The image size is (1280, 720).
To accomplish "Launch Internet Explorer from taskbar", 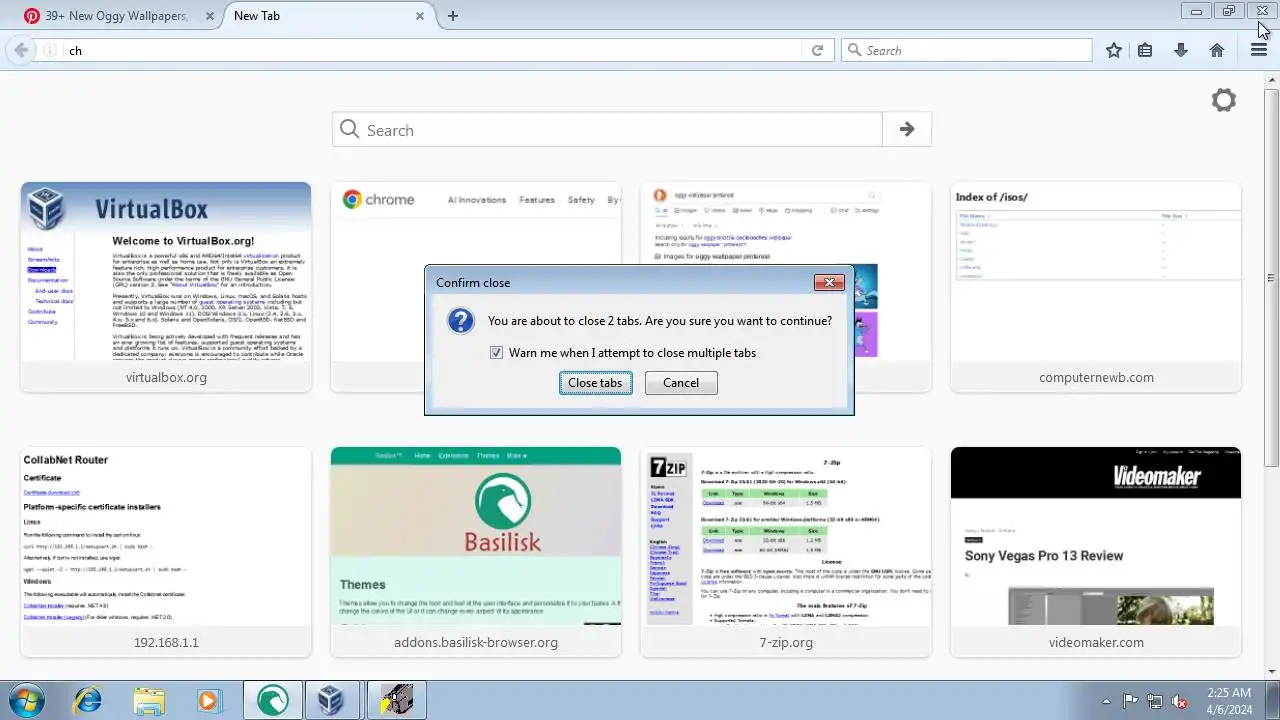I will pyautogui.click(x=88, y=700).
